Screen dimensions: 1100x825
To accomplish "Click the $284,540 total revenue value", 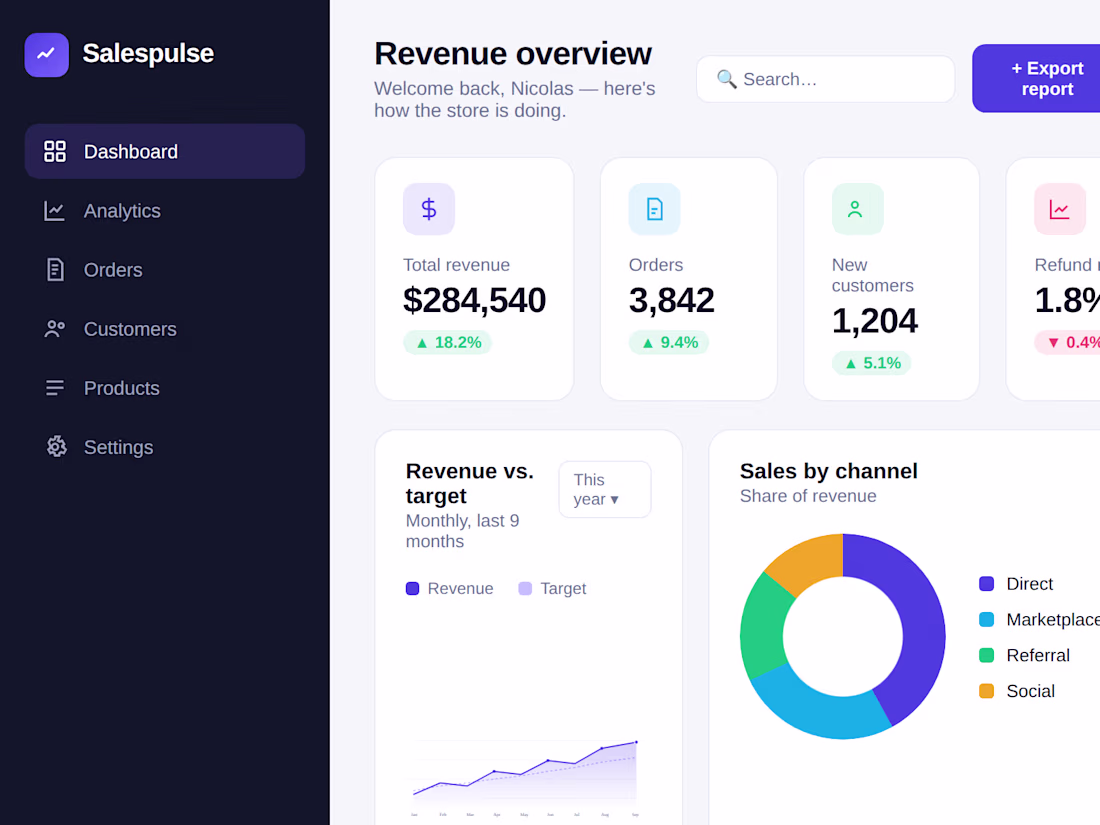I will coord(474,300).
